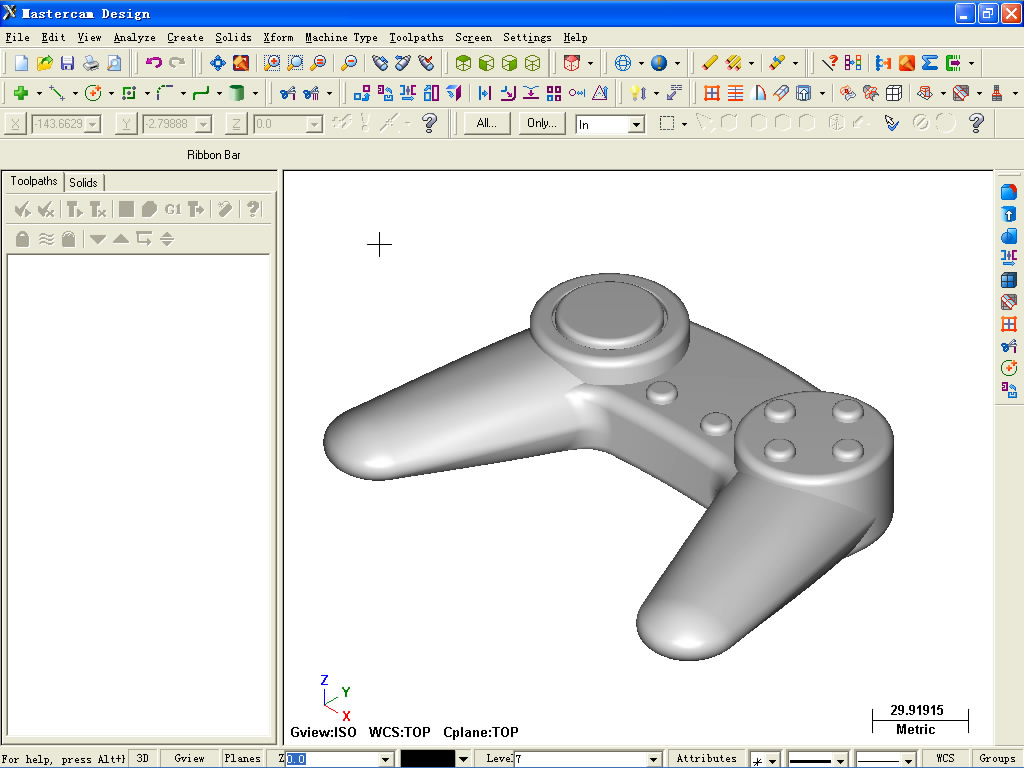
Task: Open the Toolpaths menu
Action: pos(416,37)
